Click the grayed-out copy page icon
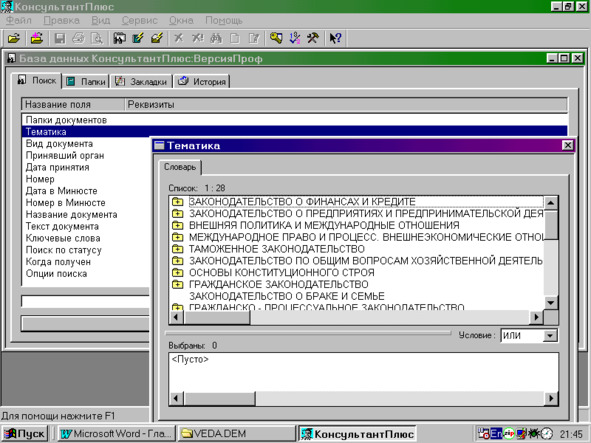The height and width of the screenshot is (443, 591). [235, 38]
